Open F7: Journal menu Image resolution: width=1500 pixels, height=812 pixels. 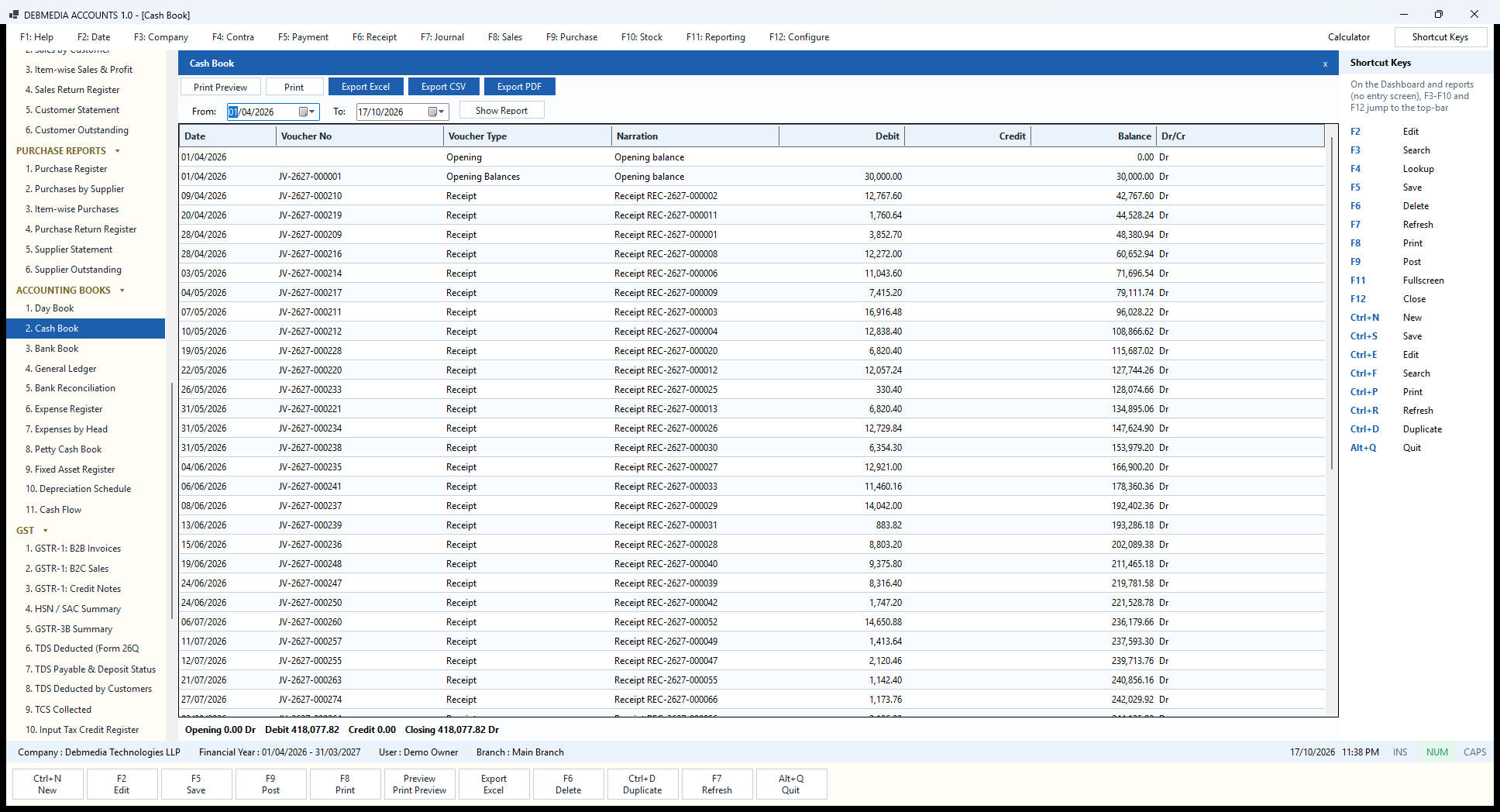click(442, 37)
